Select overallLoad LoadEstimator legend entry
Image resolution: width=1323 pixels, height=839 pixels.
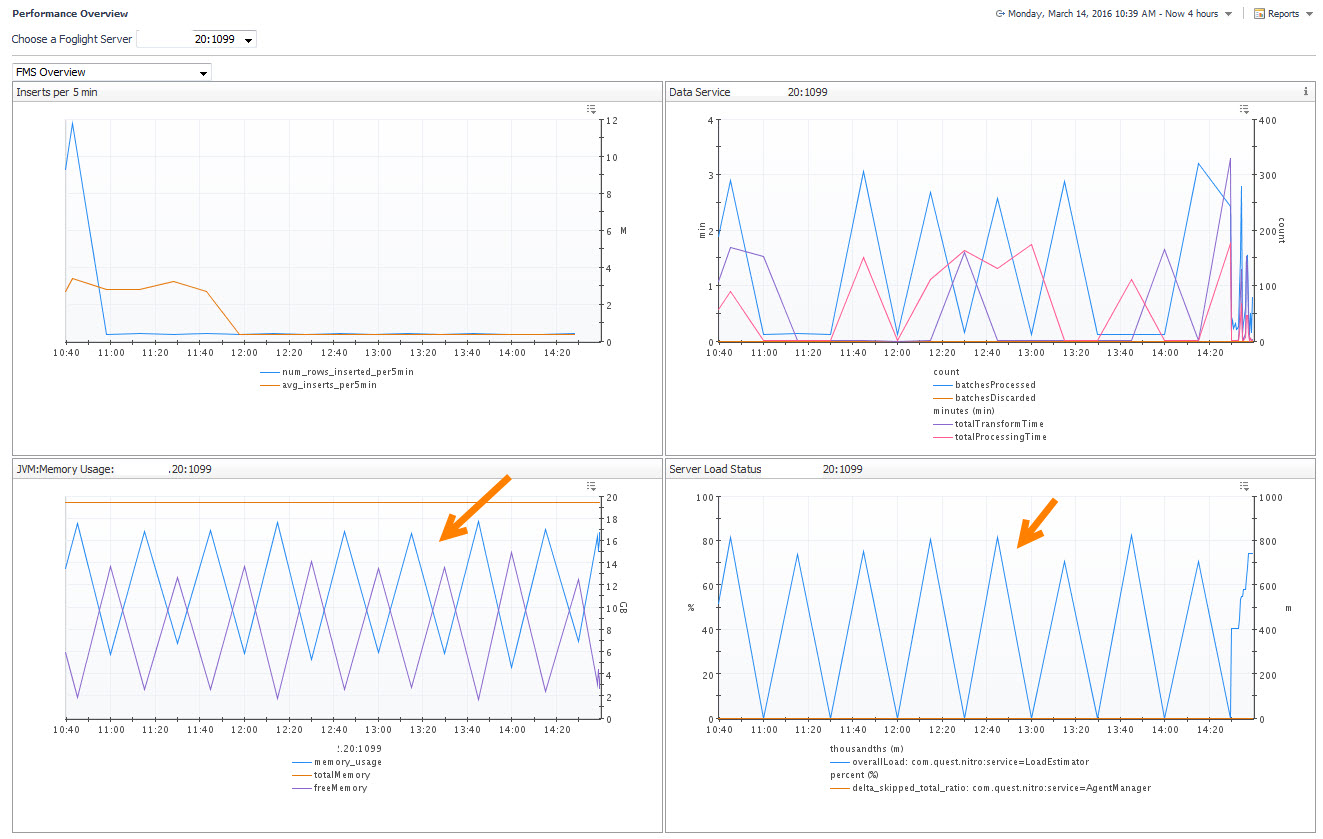click(x=960, y=762)
